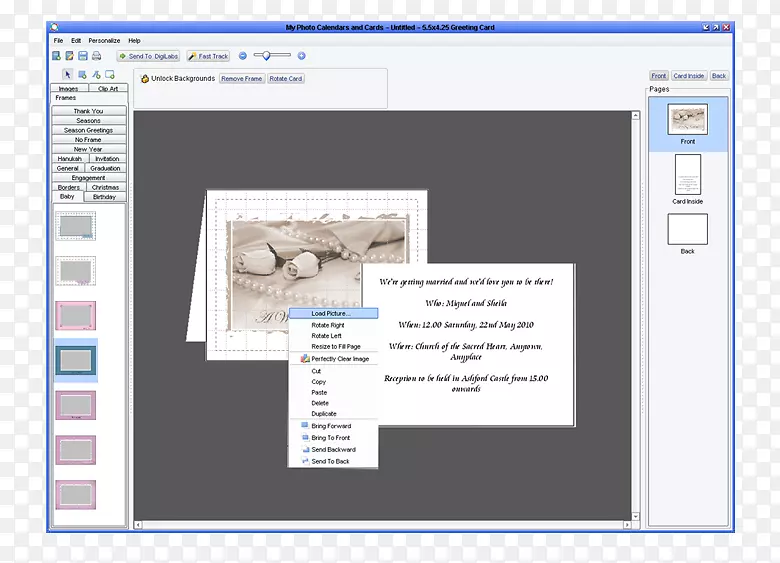Click the save disk icon
The image size is (780, 563).
click(83, 56)
